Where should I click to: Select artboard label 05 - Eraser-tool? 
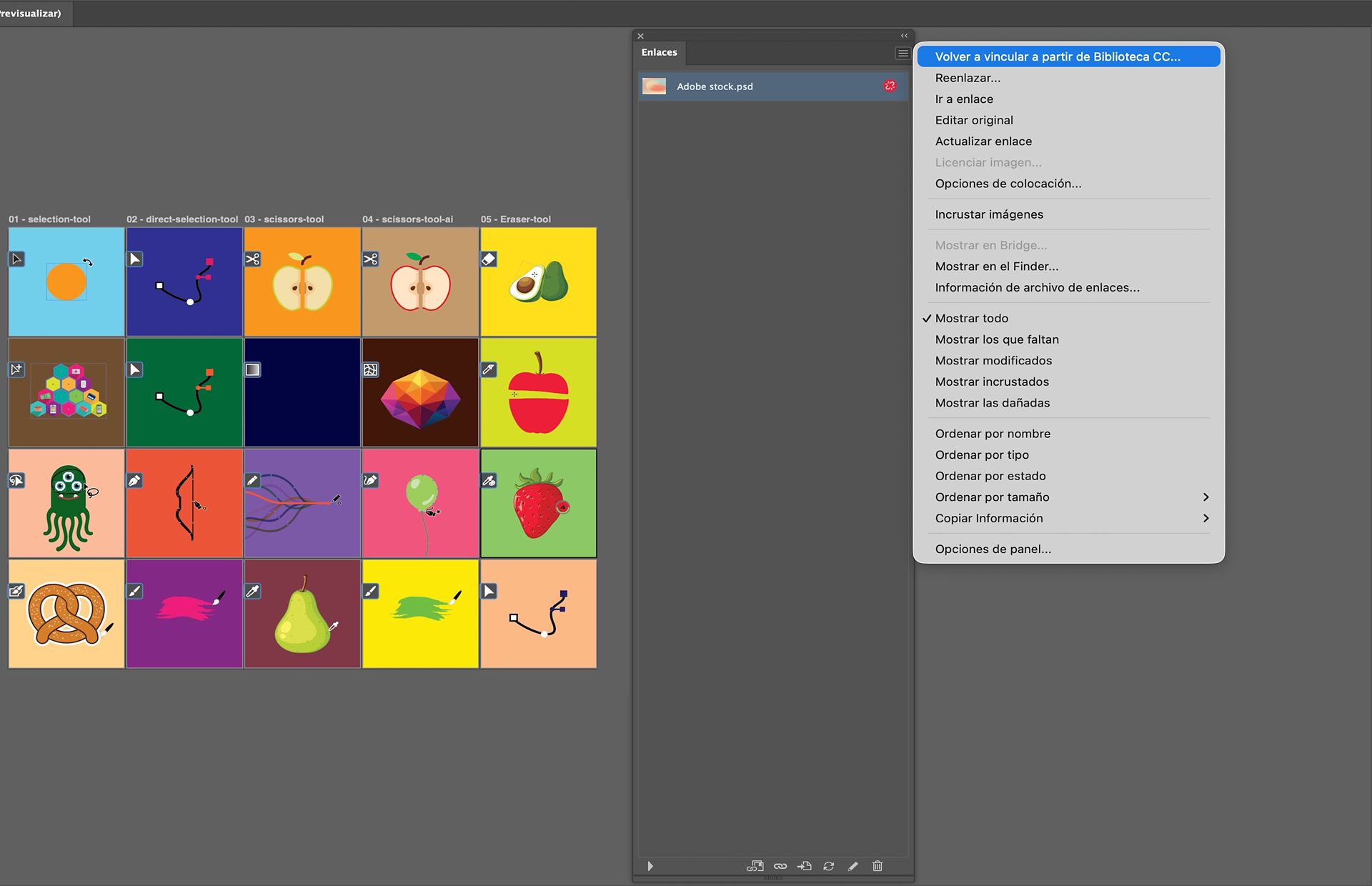pos(516,219)
